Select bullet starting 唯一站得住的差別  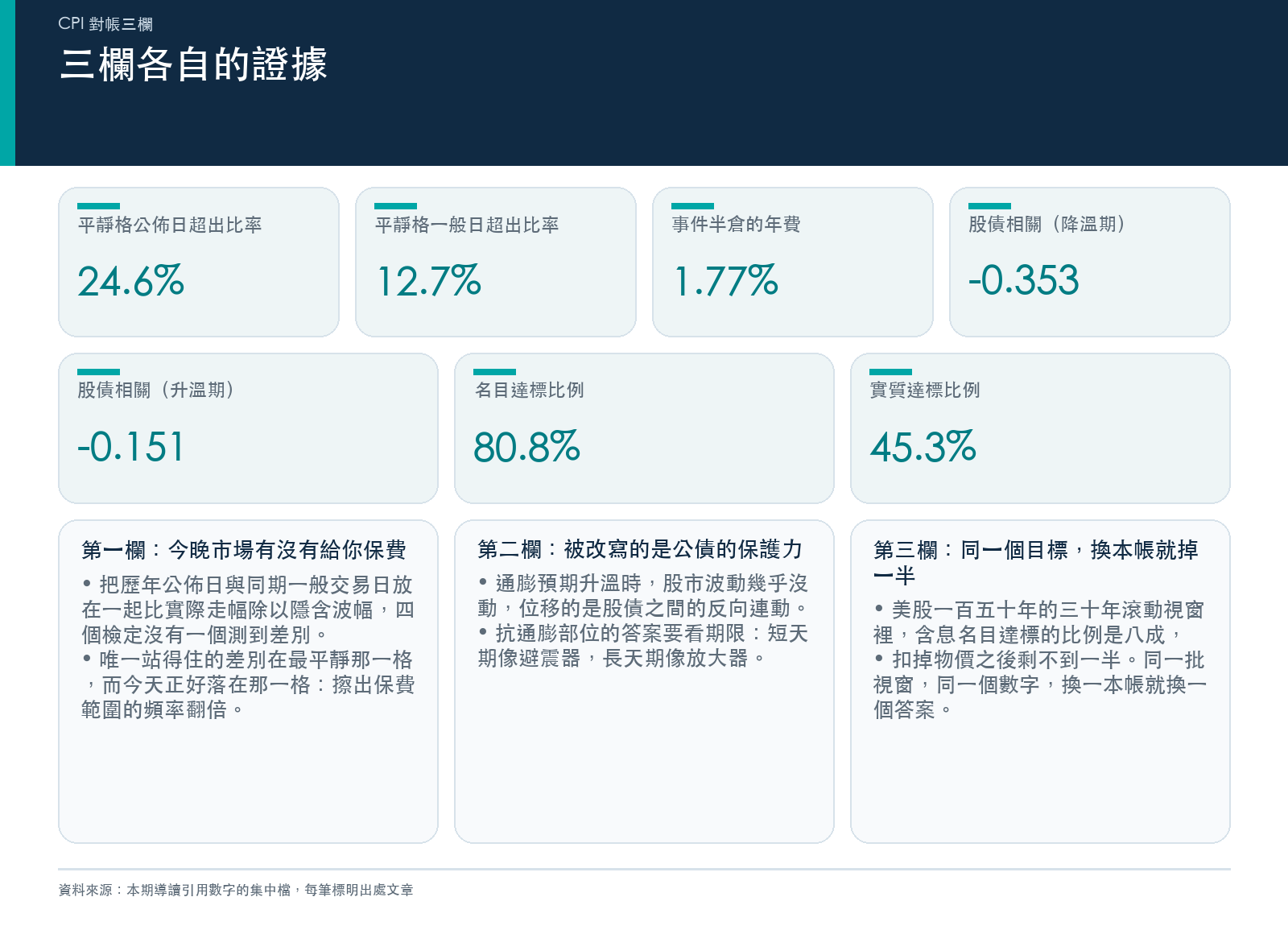tap(248, 684)
